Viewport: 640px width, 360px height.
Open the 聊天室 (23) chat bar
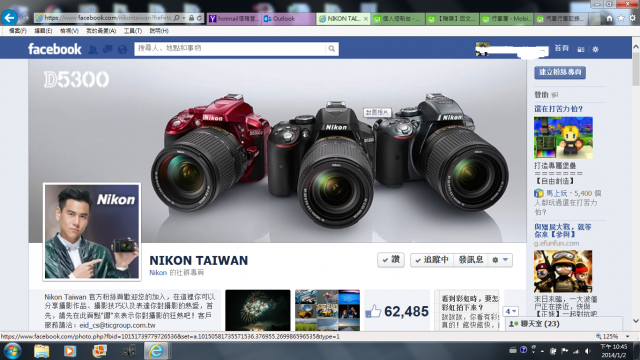point(564,324)
